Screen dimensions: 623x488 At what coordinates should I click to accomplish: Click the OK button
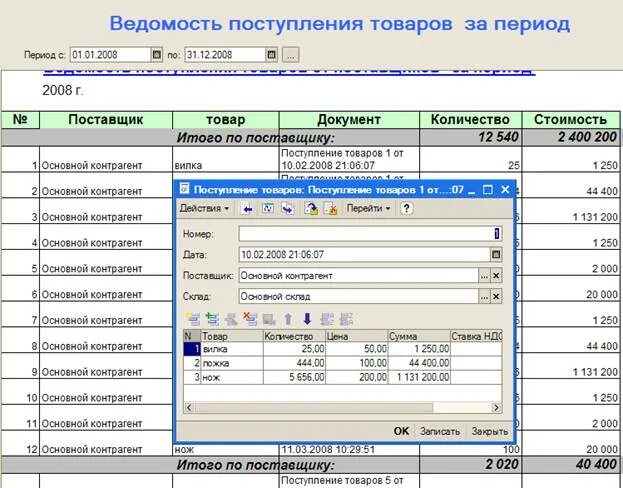(x=401, y=431)
